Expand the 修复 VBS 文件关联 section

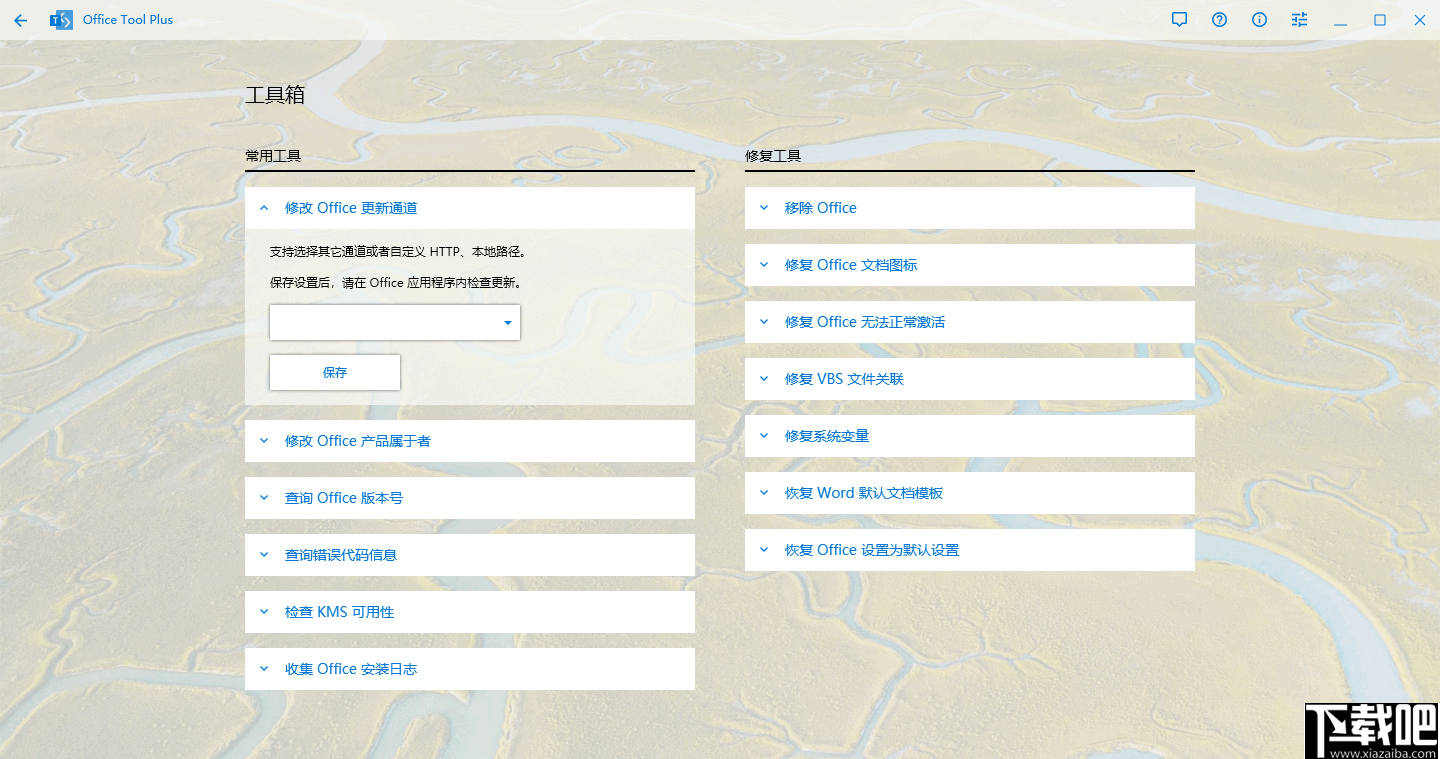tap(764, 378)
